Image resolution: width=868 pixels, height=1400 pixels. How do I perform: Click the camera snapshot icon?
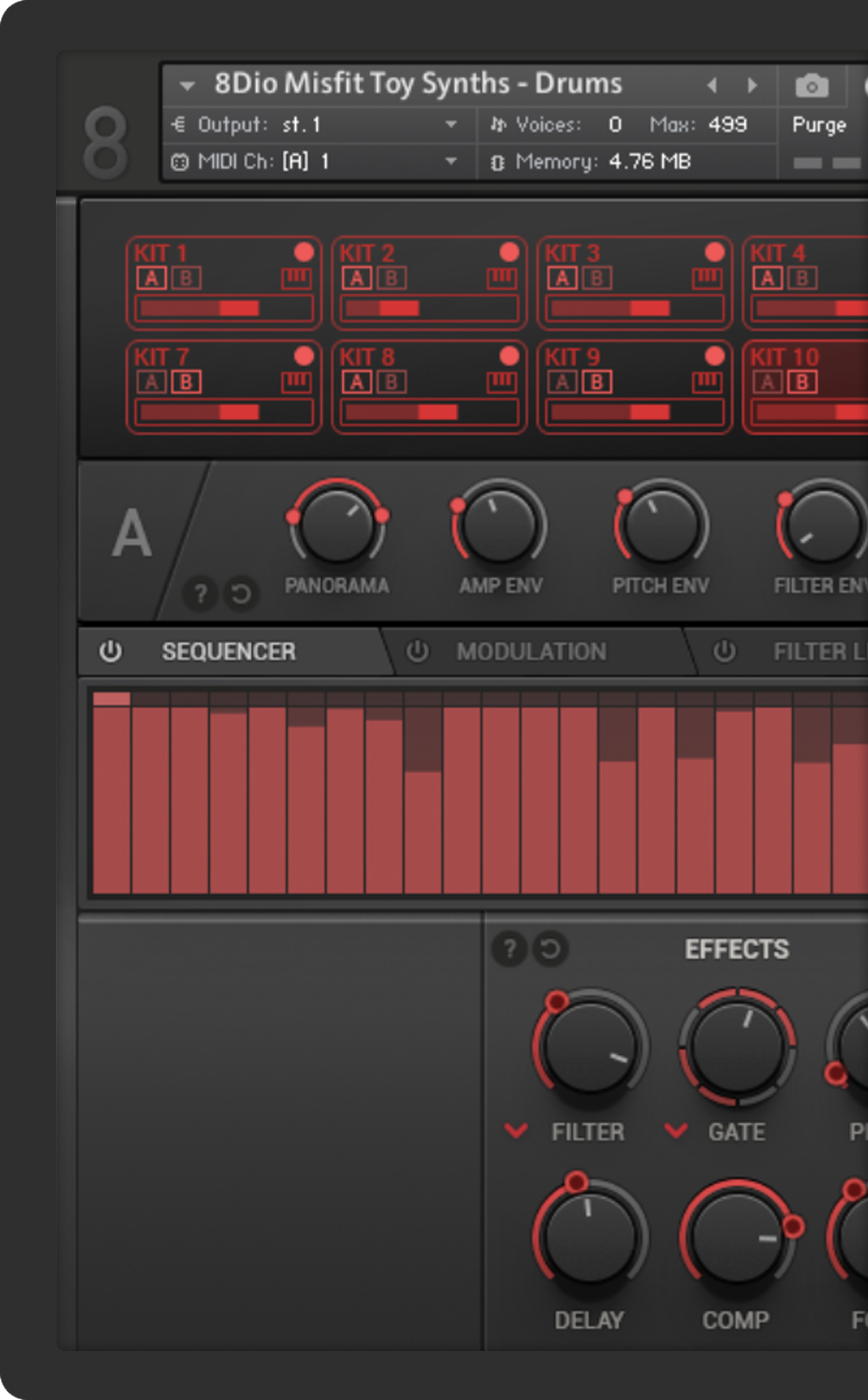coord(811,86)
